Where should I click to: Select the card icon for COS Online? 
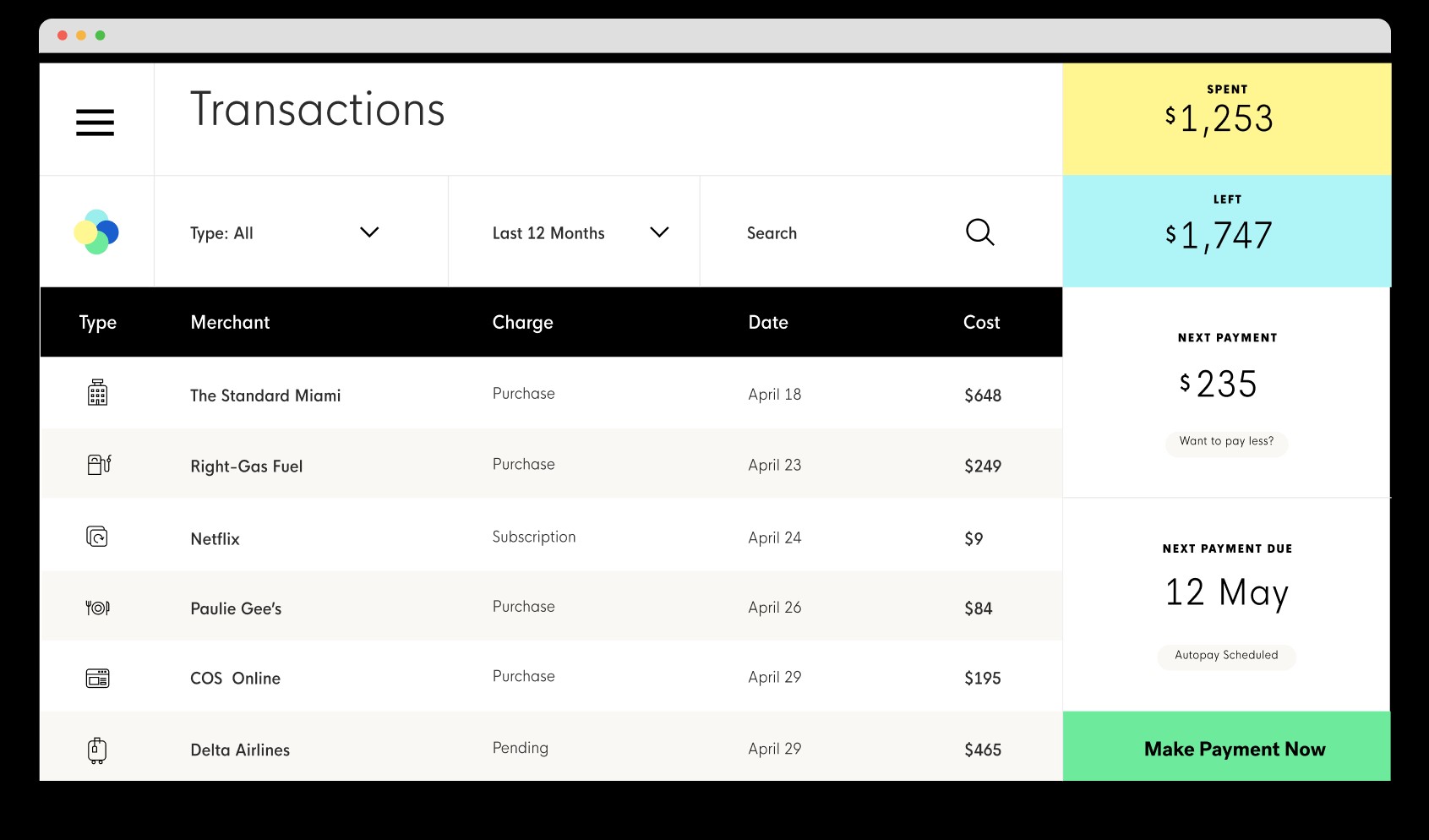[98, 677]
